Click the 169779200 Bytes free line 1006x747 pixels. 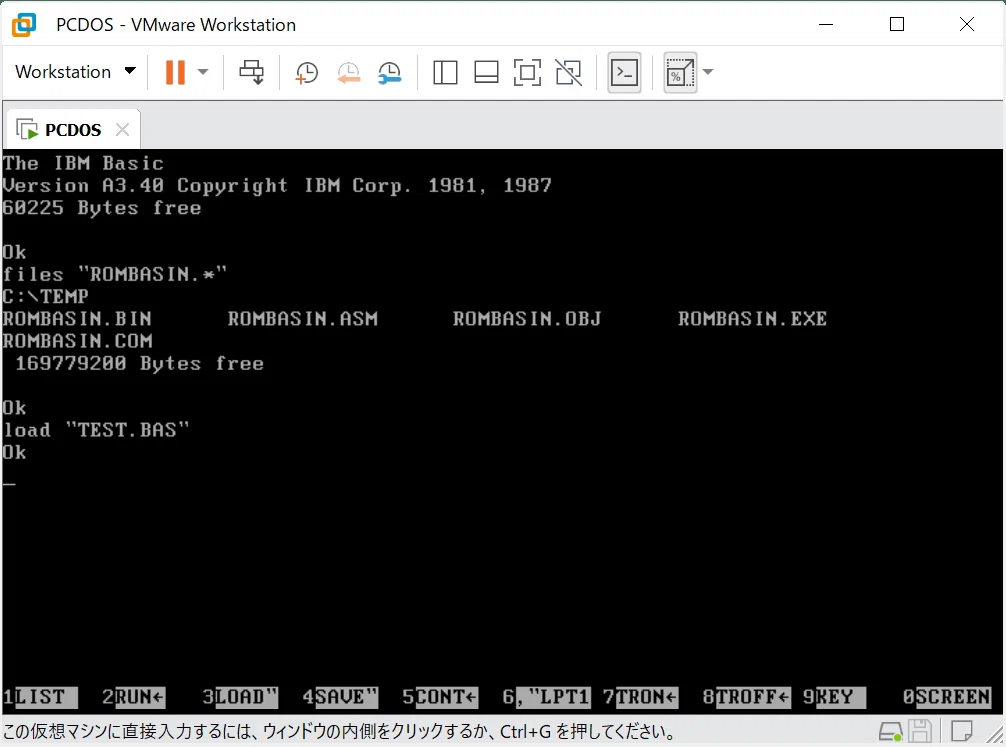pos(139,363)
